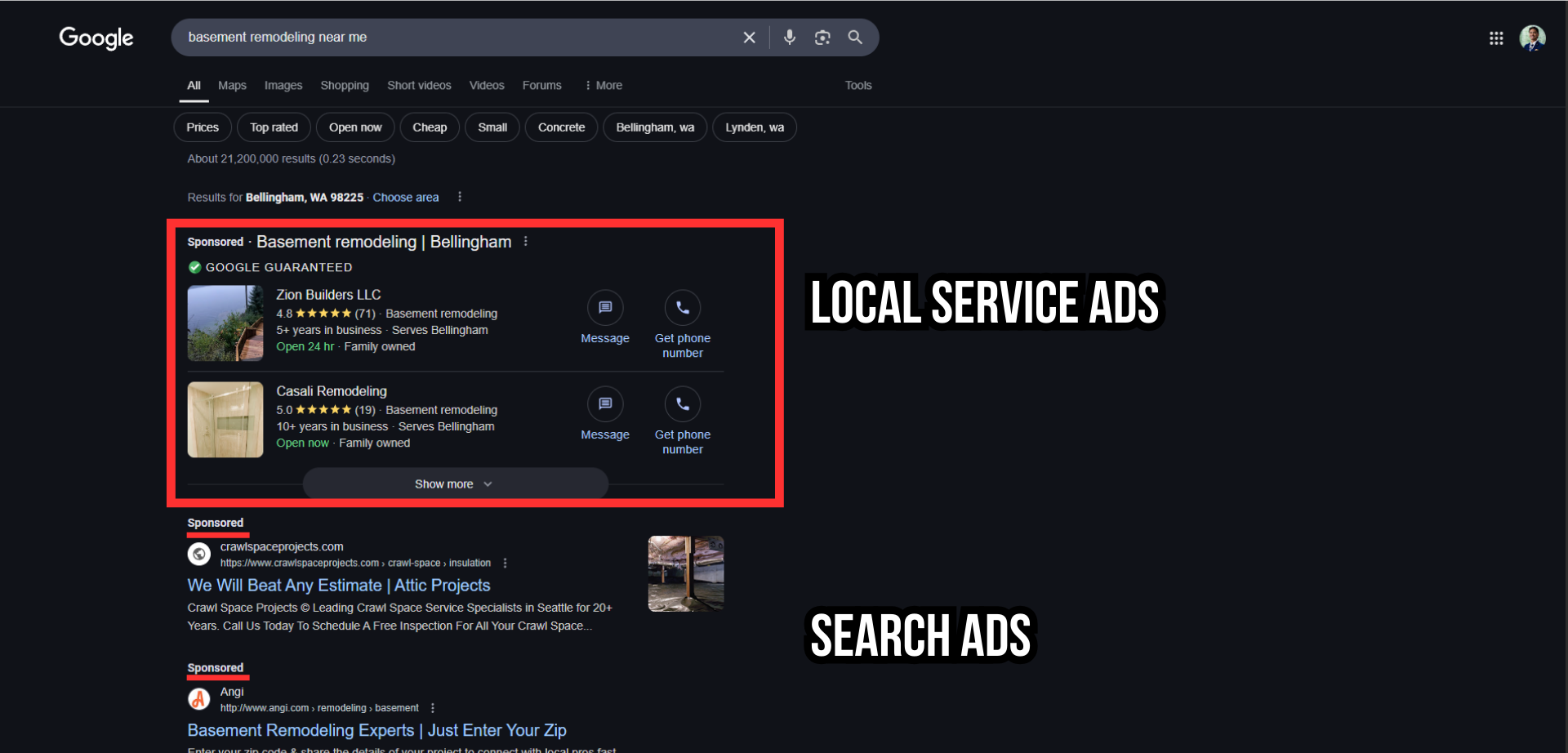This screenshot has height=753, width=1568.
Task: Click the angi.com remodeling basement URL
Action: coord(319,708)
